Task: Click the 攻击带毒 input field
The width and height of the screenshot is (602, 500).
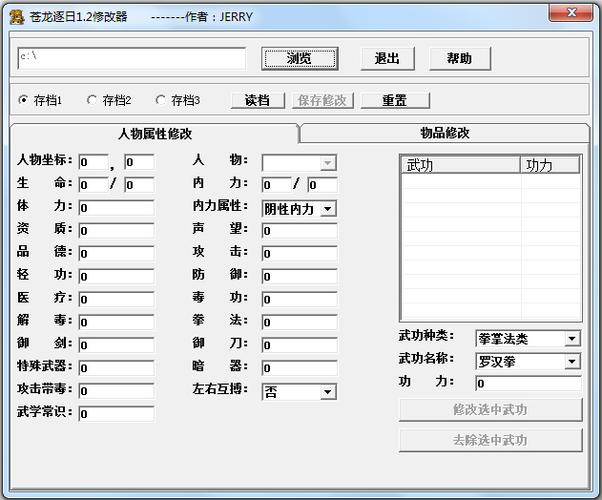Action: click(116, 391)
